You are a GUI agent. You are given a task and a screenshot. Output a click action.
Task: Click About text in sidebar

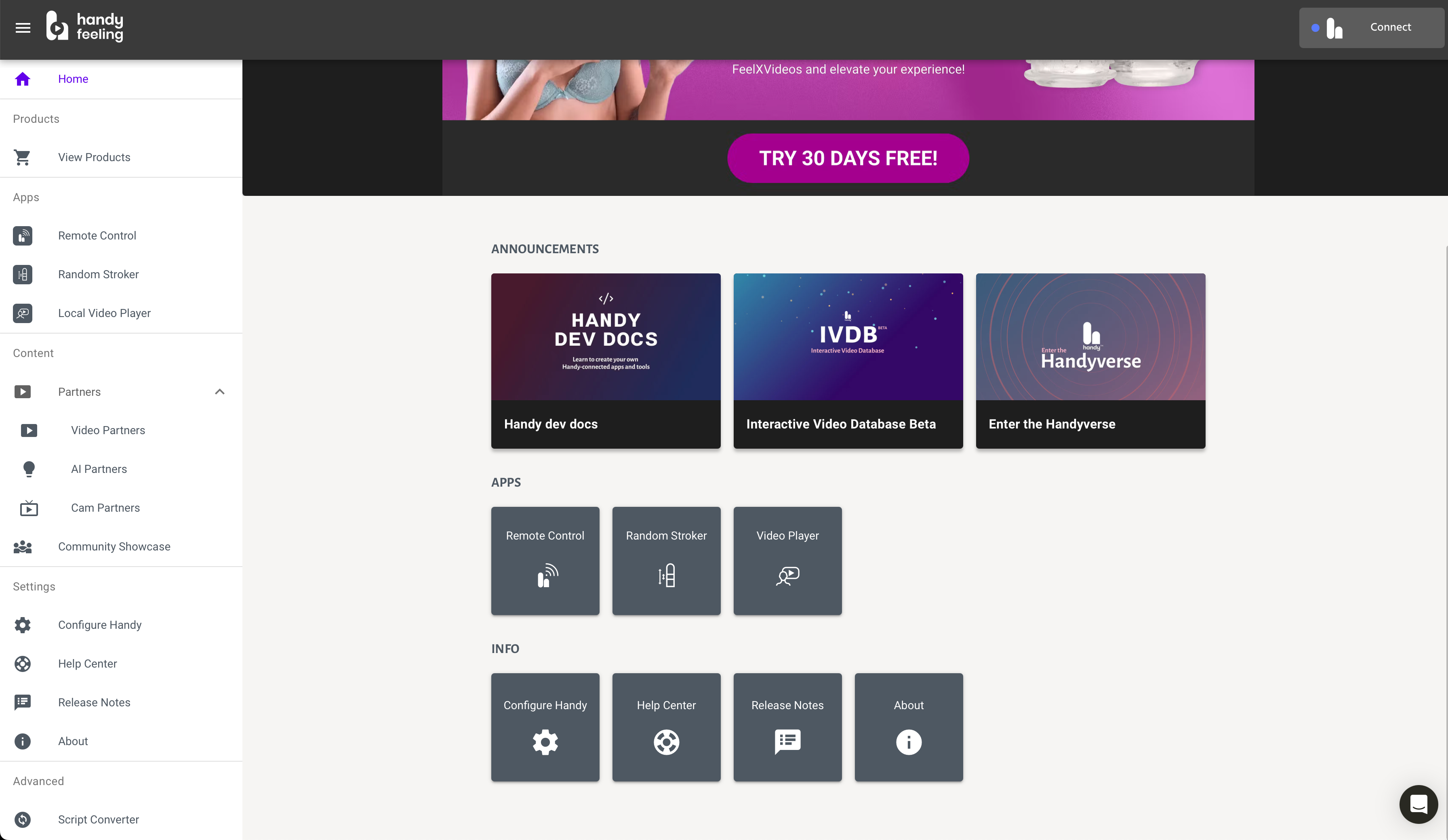[73, 741]
